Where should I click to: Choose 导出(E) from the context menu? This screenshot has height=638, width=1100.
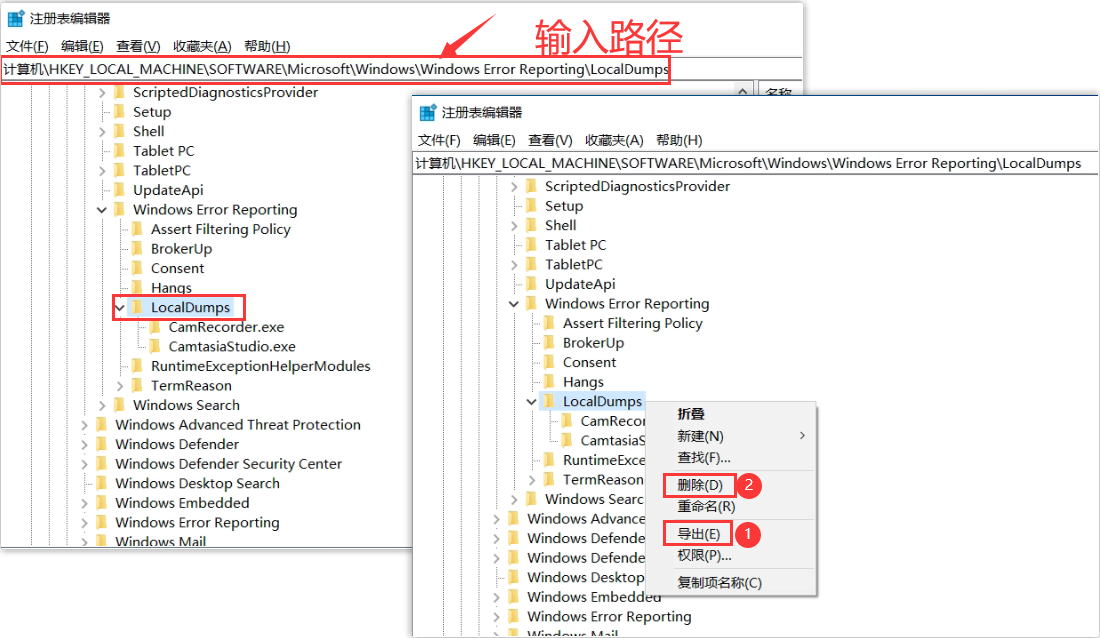click(x=698, y=534)
